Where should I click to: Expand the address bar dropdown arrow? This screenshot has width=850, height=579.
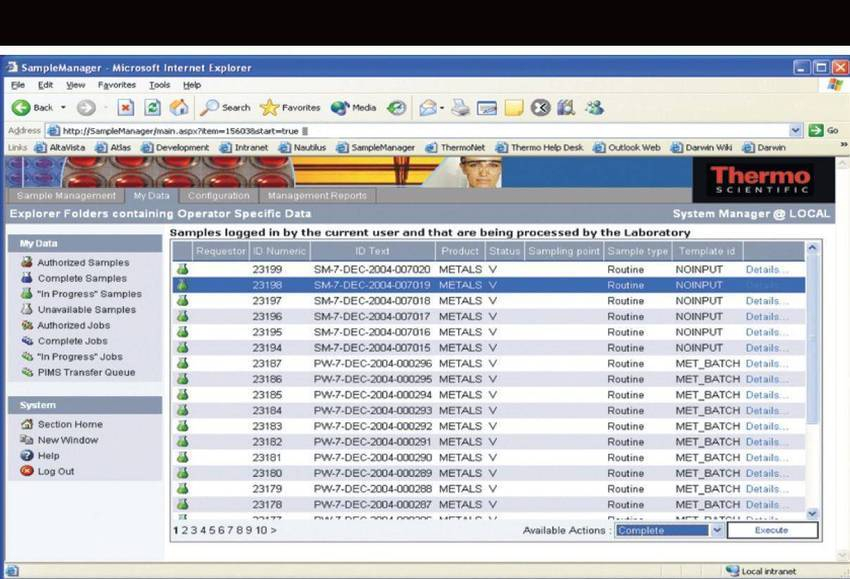click(796, 131)
